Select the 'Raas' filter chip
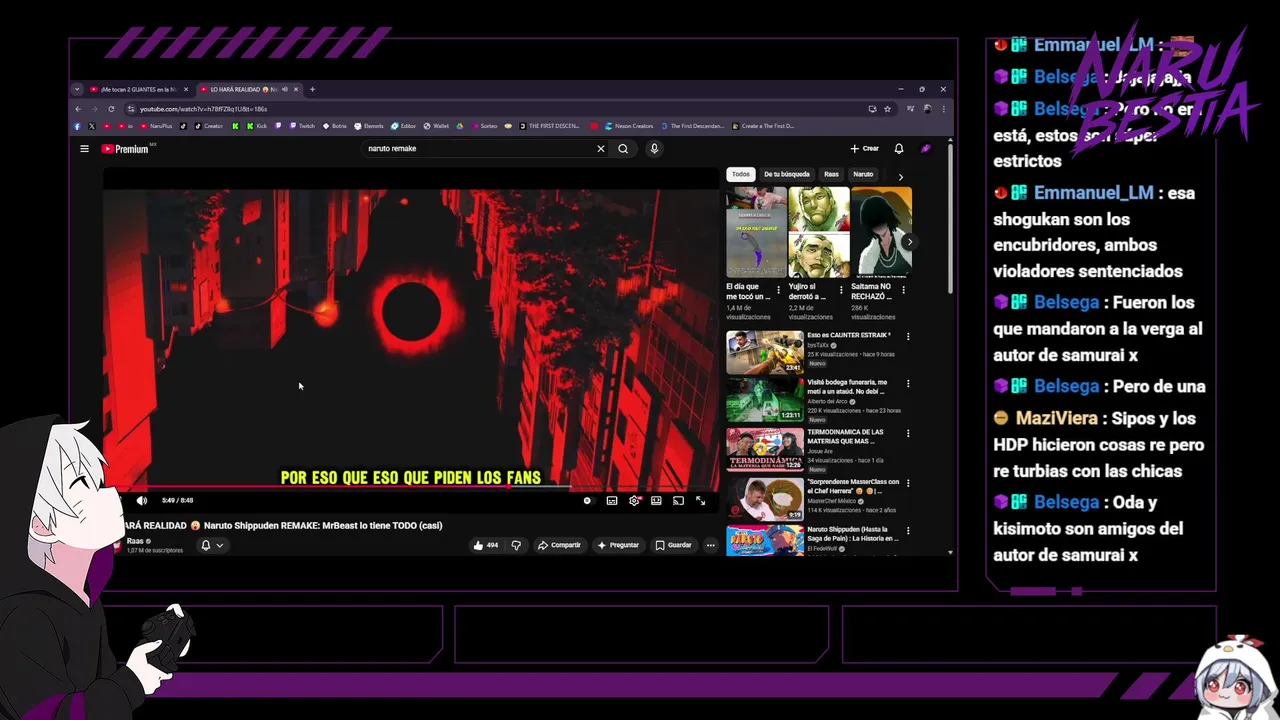Screen dimensions: 1280x720 coord(831,174)
